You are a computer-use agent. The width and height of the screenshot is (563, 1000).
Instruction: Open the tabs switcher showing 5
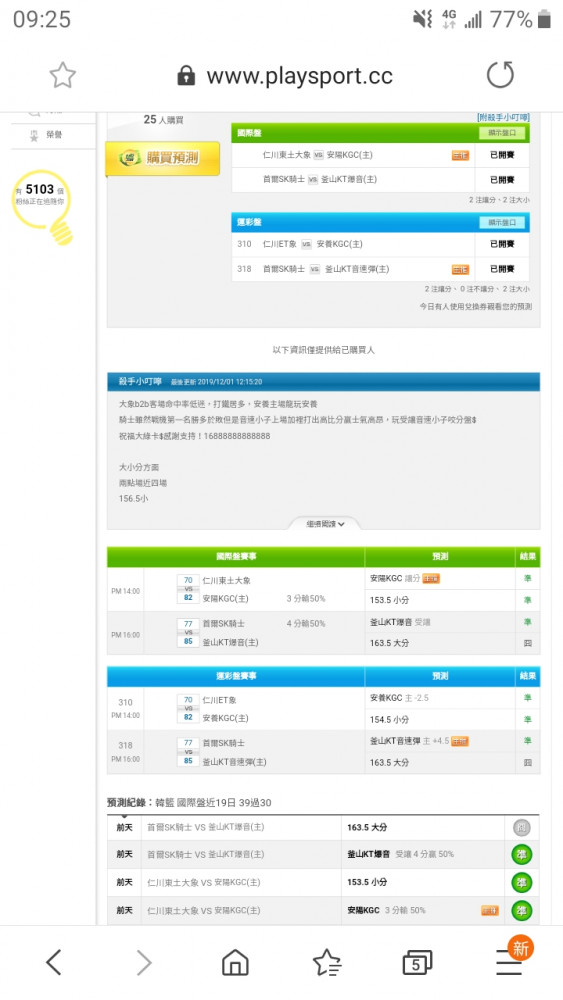click(x=417, y=962)
